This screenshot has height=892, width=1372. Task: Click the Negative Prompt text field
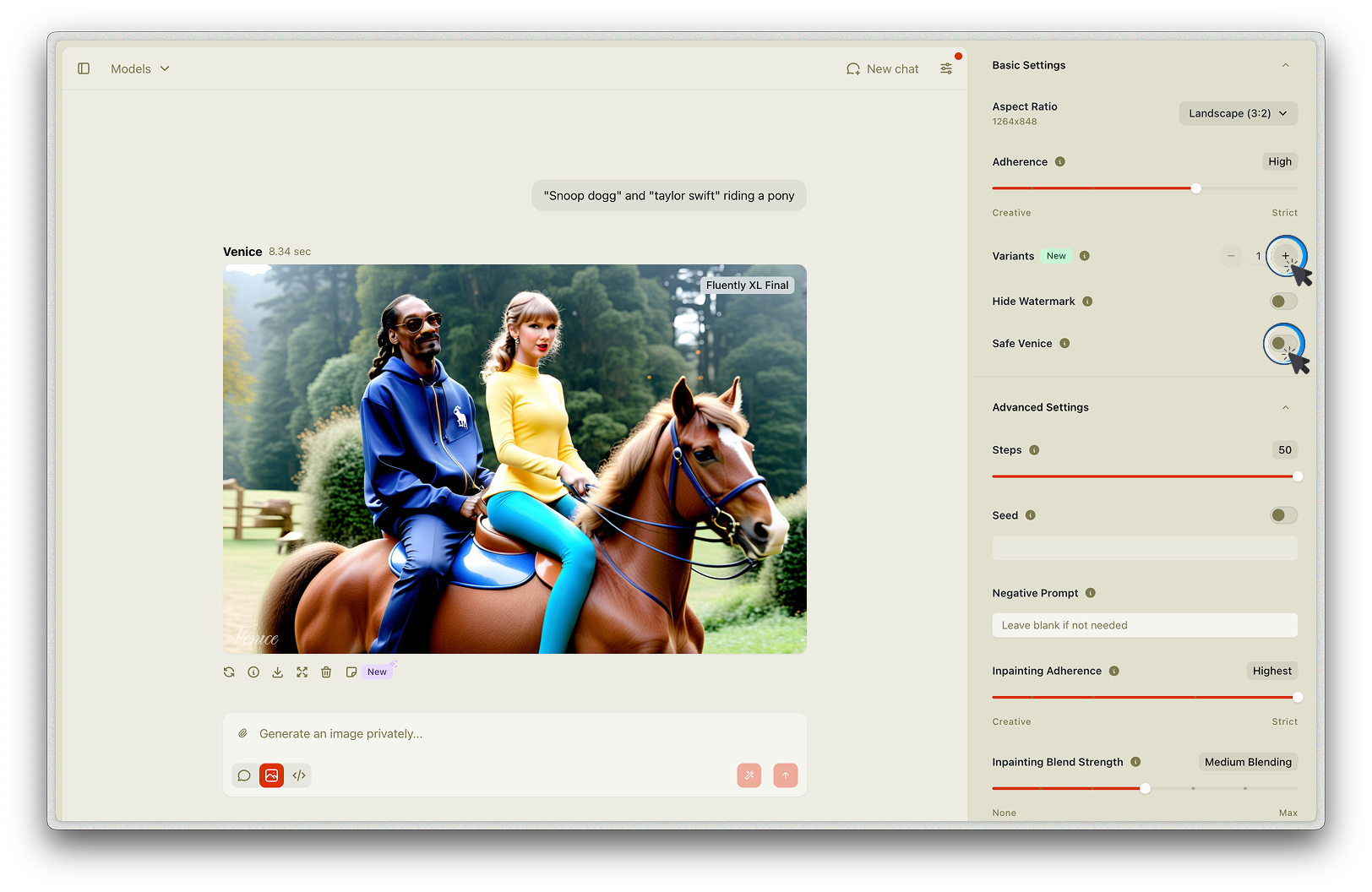pyautogui.click(x=1145, y=625)
